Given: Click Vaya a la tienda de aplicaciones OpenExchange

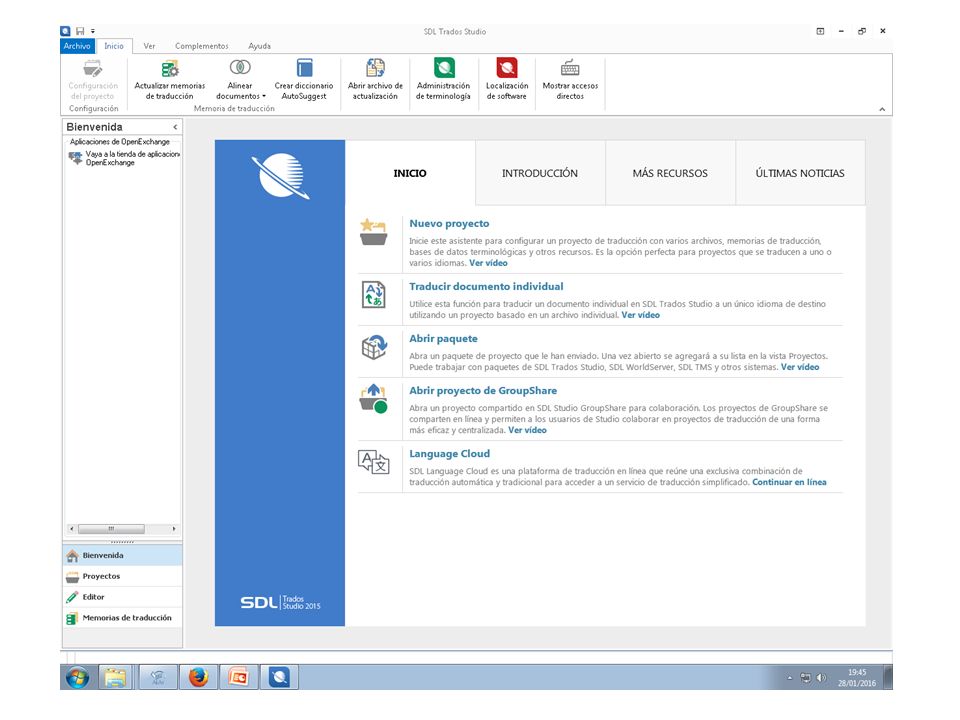Looking at the screenshot, I should [x=132, y=158].
